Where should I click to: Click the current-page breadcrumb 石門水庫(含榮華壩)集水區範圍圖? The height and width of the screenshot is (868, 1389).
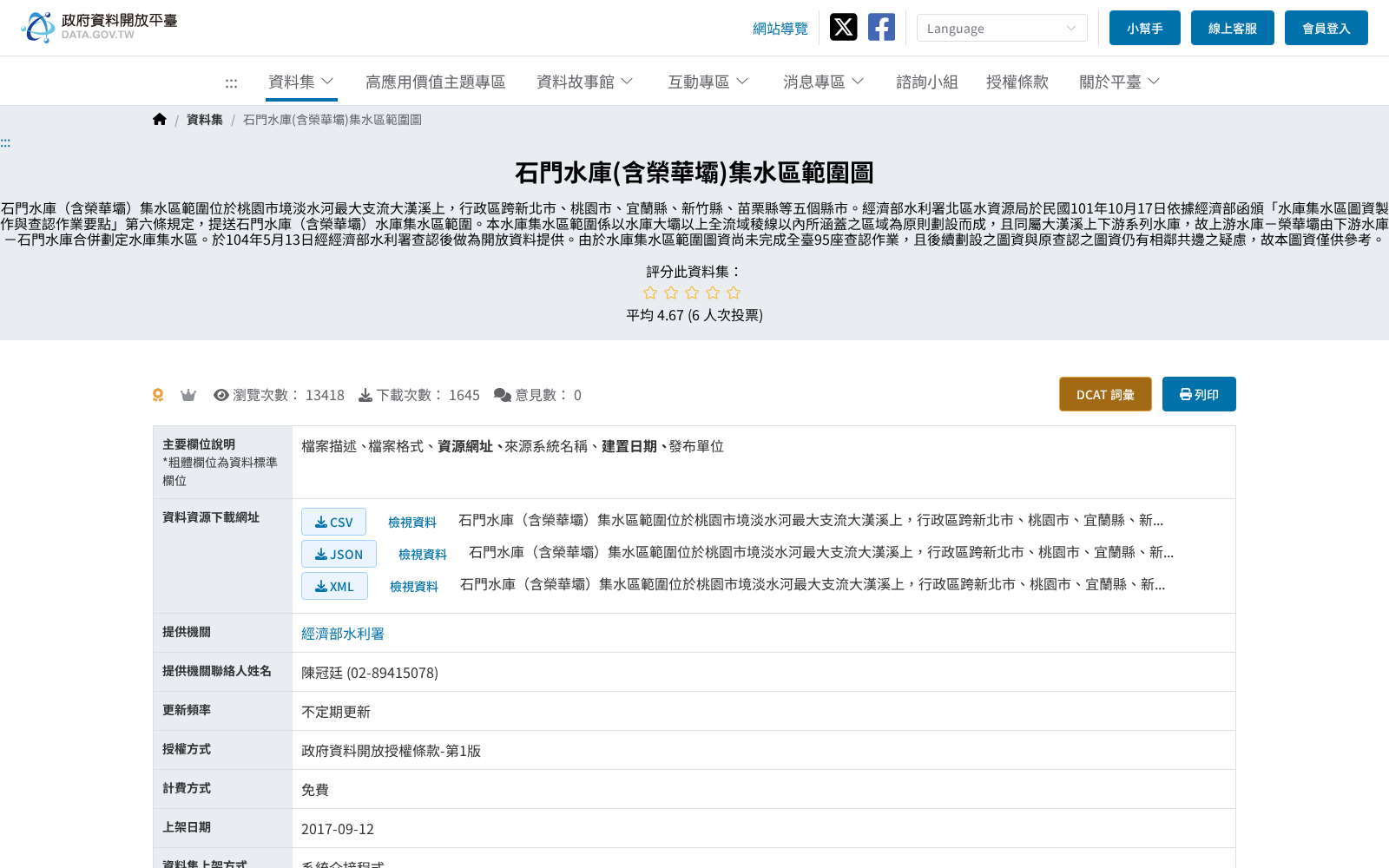point(332,120)
